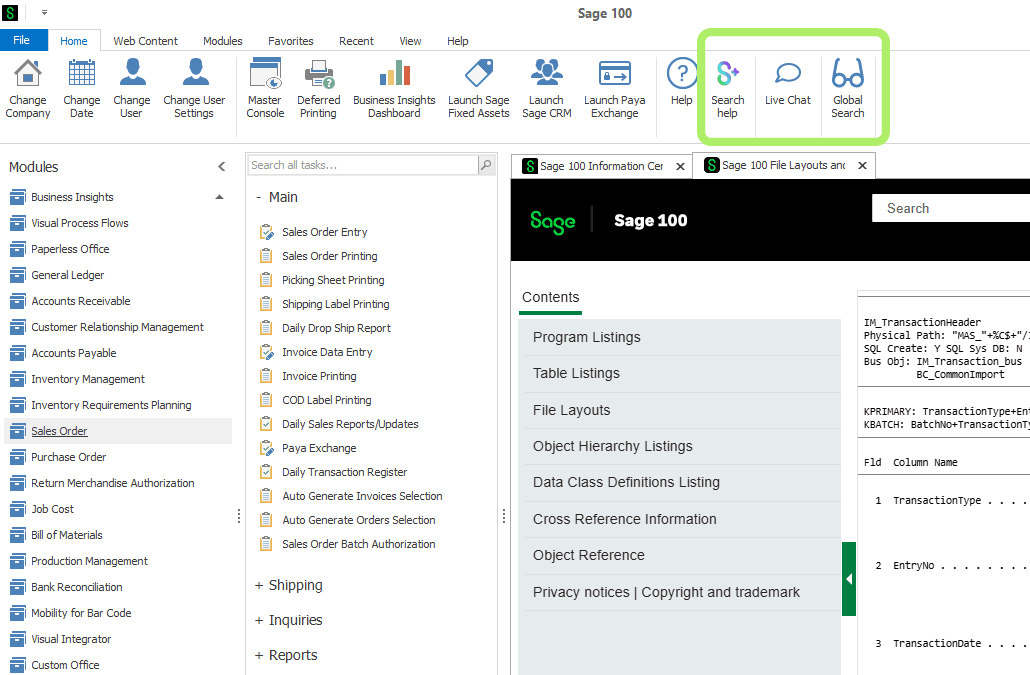Click the Quick Access Toolbar dropdown arrow
The height and width of the screenshot is (675, 1030).
tap(44, 12)
